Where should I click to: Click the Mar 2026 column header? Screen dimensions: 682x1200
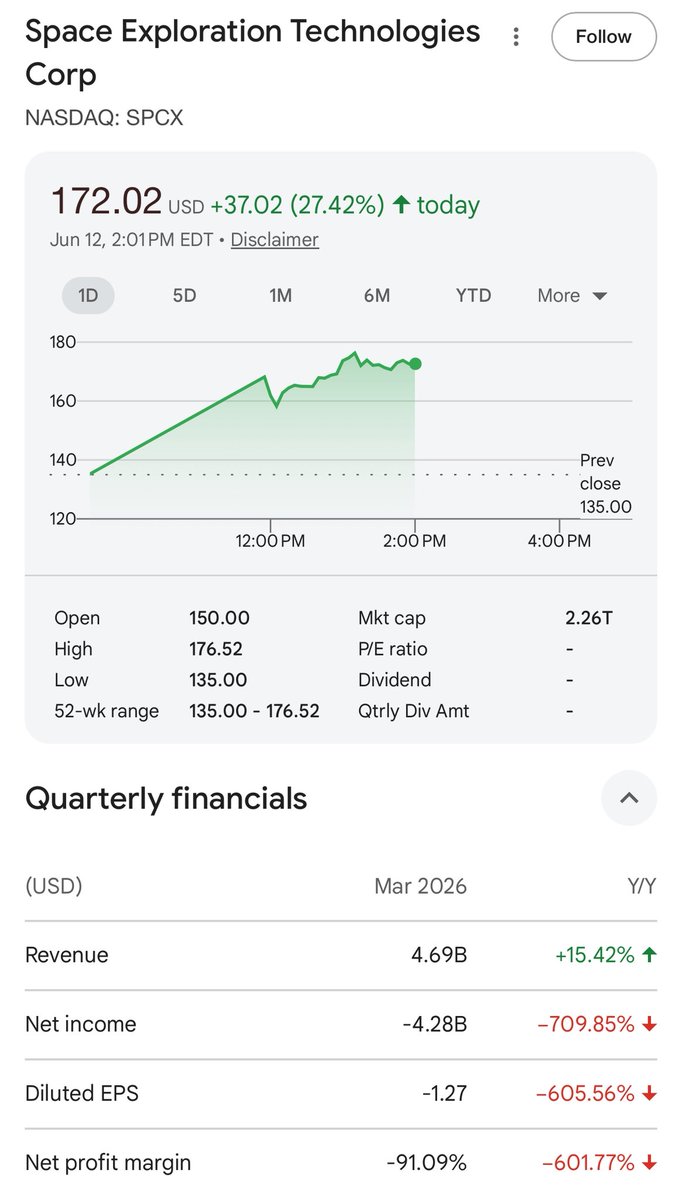(x=420, y=886)
